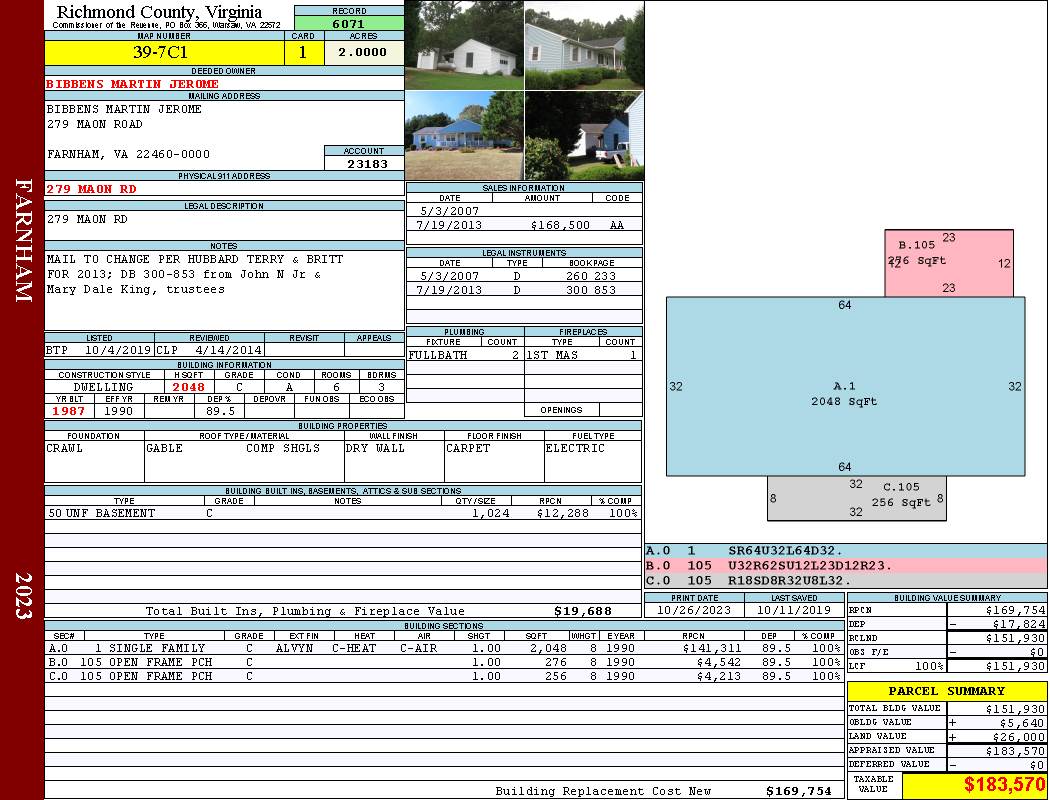The height and width of the screenshot is (800, 1050).
Task: Click deeded owner name in red
Action: [x=133, y=84]
